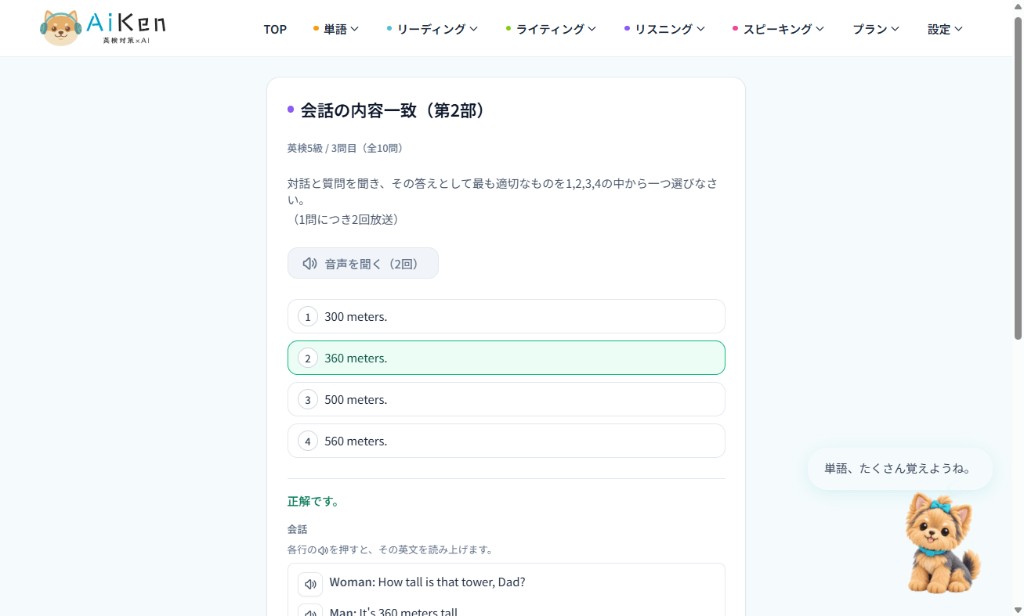Select answer option 300 meters

pyautogui.click(x=506, y=316)
